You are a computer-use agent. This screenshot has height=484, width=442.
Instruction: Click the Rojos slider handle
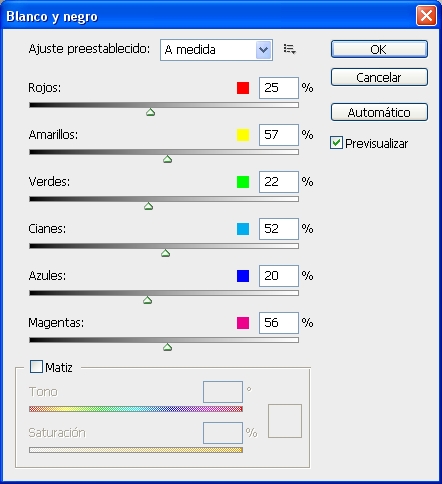point(151,112)
